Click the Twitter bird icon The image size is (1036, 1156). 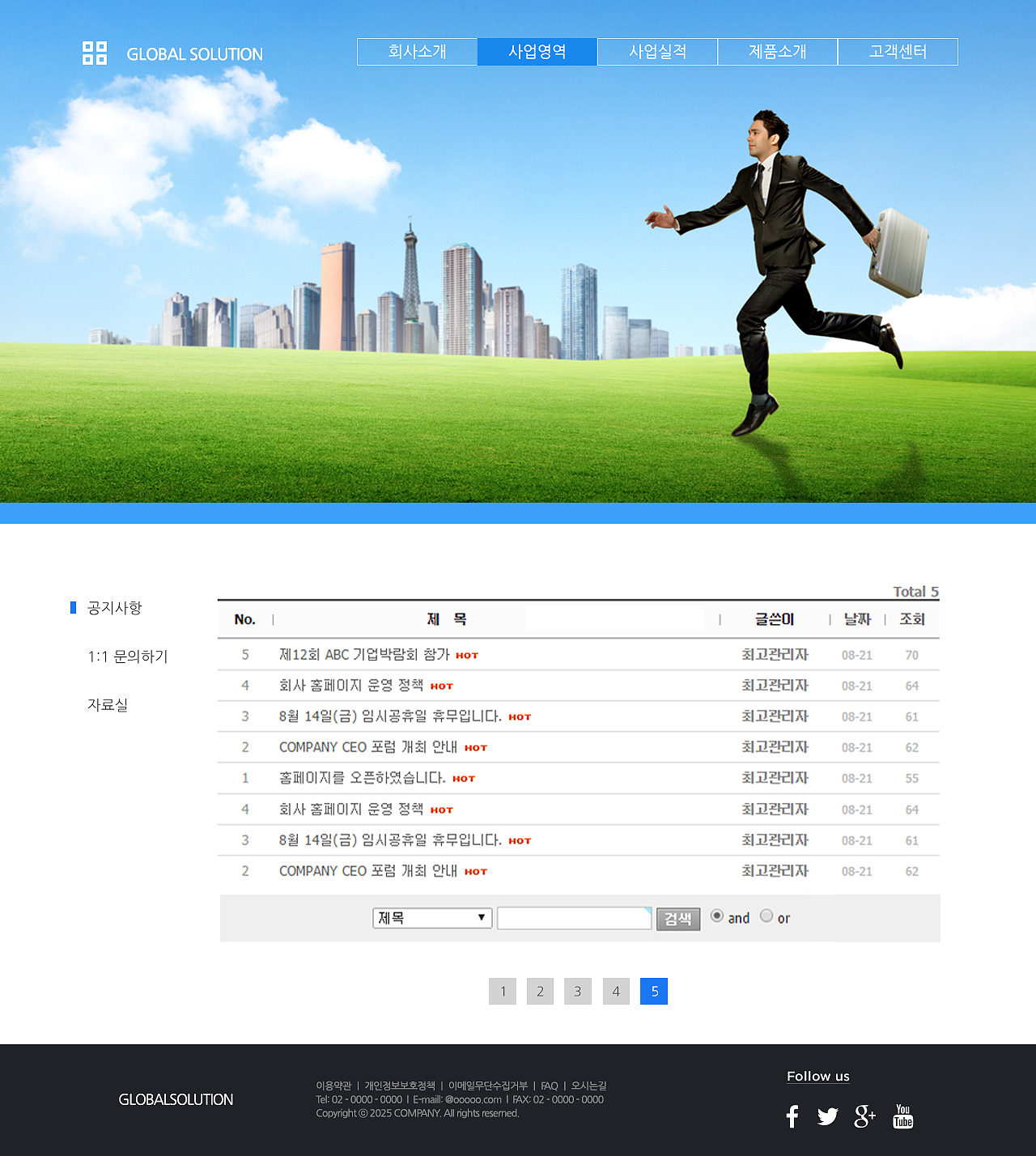pyautogui.click(x=827, y=1116)
